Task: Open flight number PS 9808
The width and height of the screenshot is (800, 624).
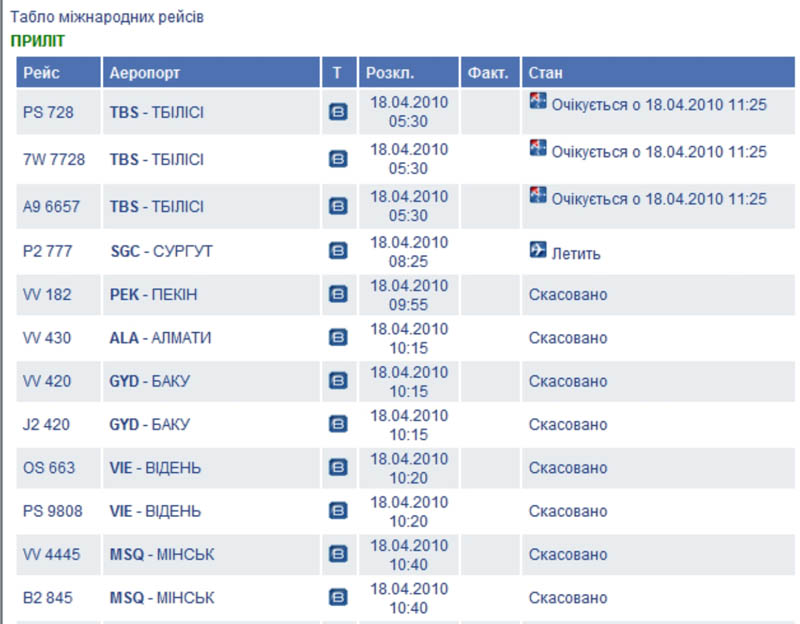Action: tap(52, 511)
